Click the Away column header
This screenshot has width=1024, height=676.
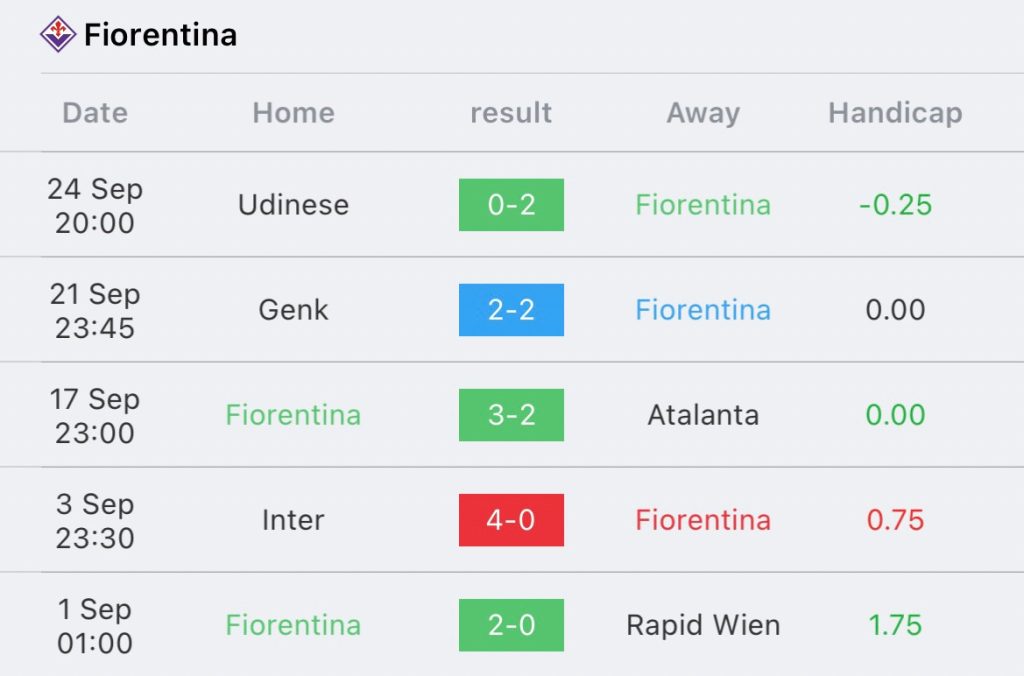703,113
